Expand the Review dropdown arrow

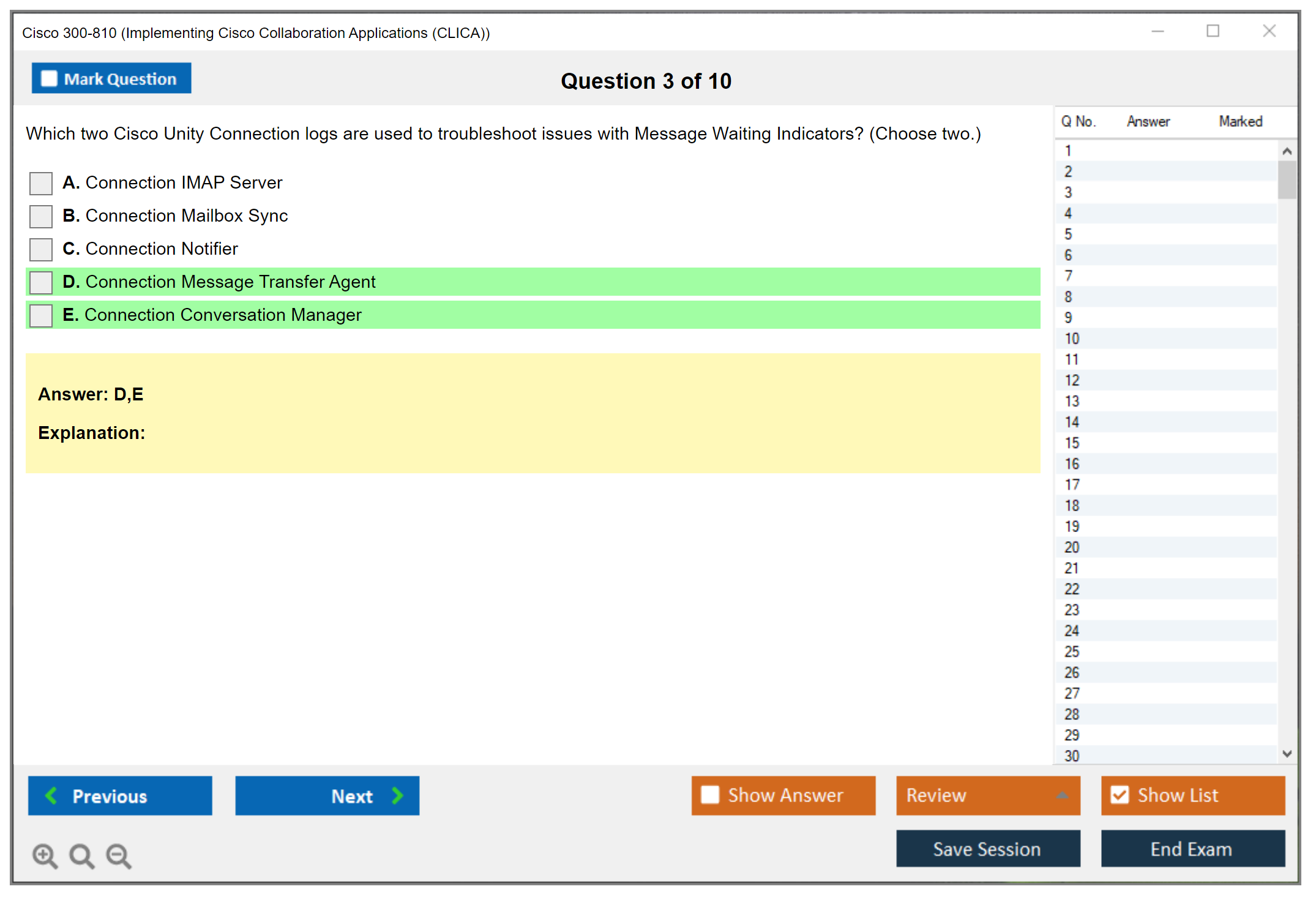tap(1062, 795)
